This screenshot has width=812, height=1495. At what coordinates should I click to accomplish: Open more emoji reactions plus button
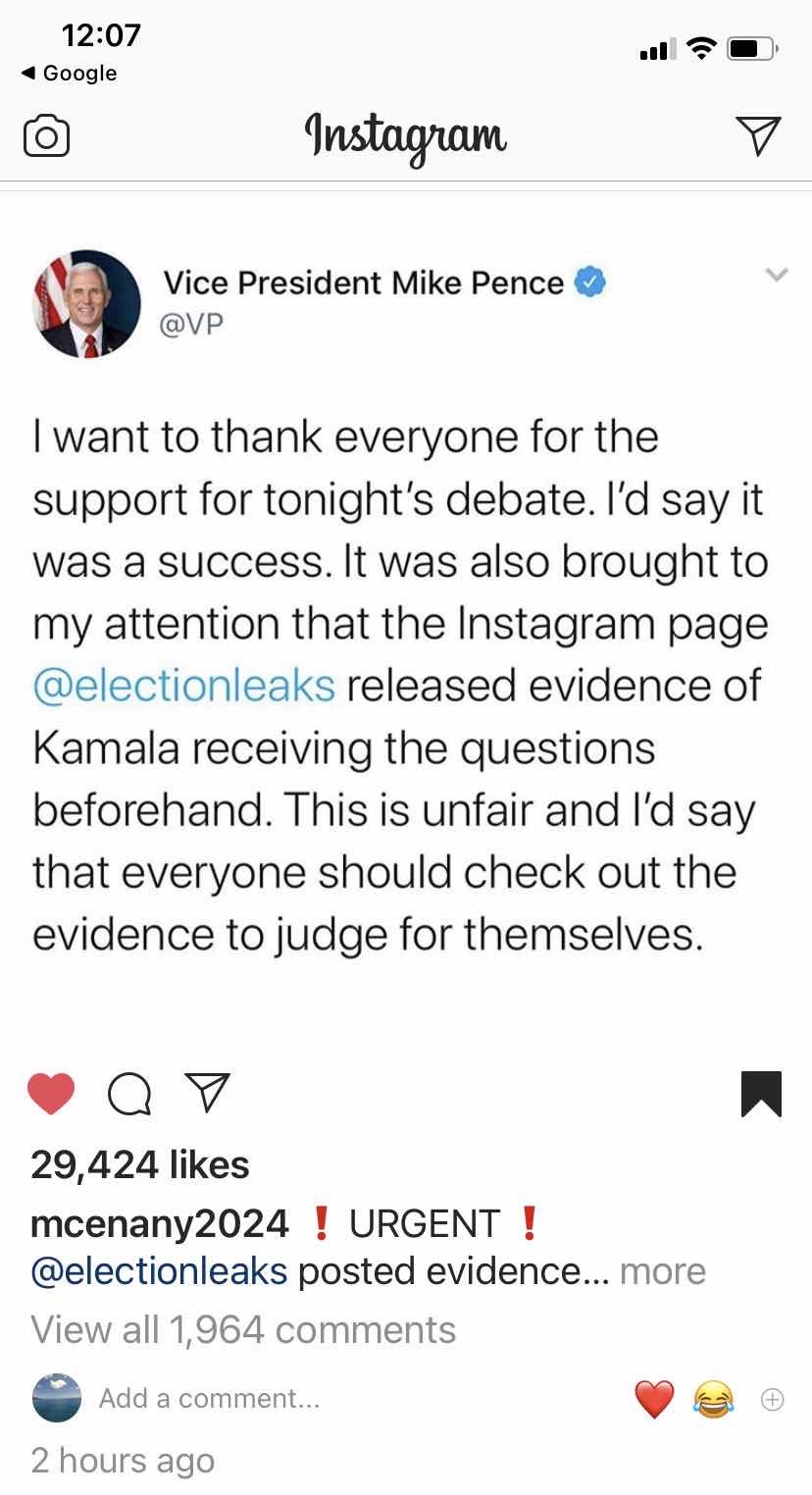[x=772, y=1400]
